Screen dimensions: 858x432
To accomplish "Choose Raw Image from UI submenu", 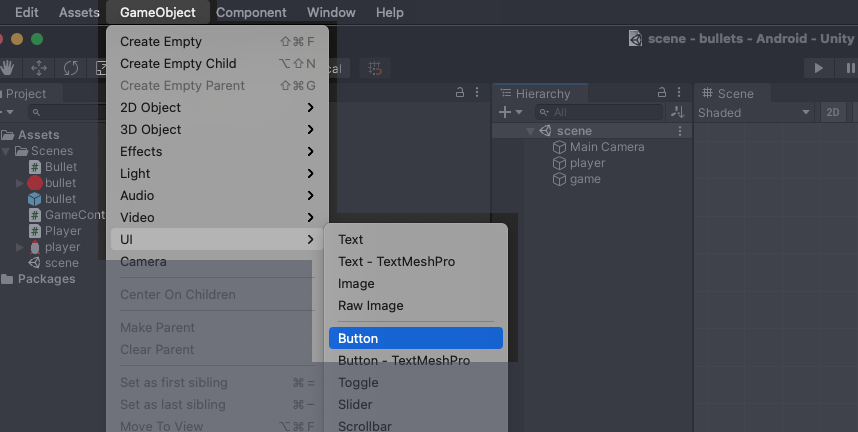I will (416, 306).
